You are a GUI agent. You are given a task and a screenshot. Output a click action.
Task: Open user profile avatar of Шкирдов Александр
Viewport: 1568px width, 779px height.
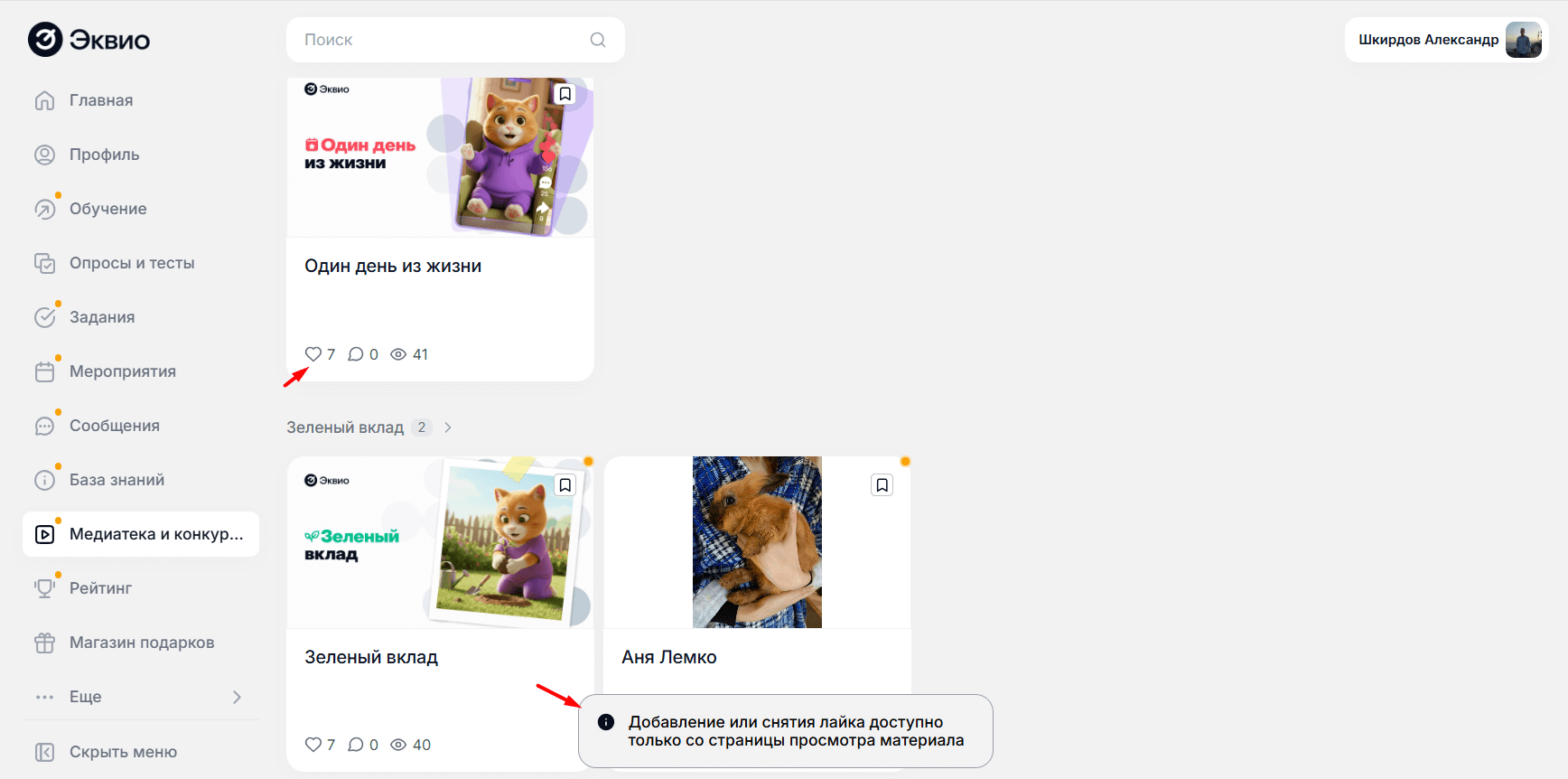pyautogui.click(x=1523, y=40)
